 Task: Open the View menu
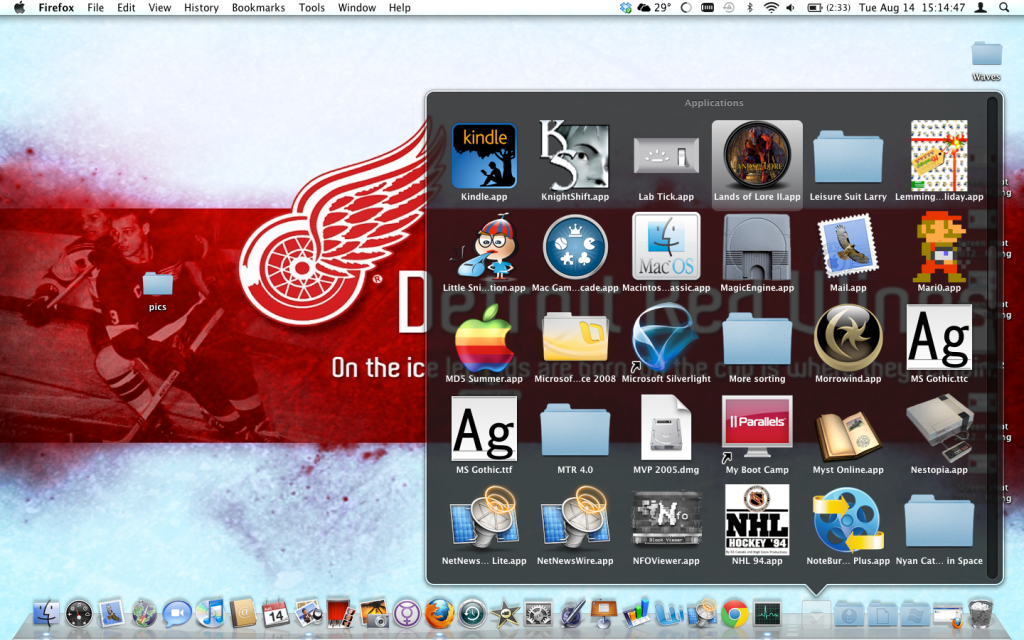(159, 8)
